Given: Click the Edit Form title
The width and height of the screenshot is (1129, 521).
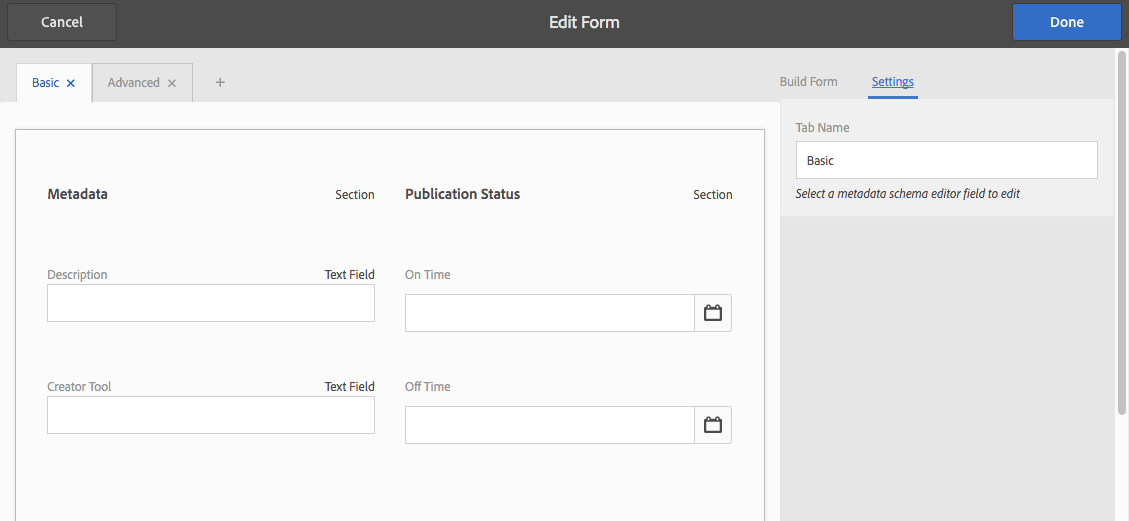Looking at the screenshot, I should (x=584, y=22).
